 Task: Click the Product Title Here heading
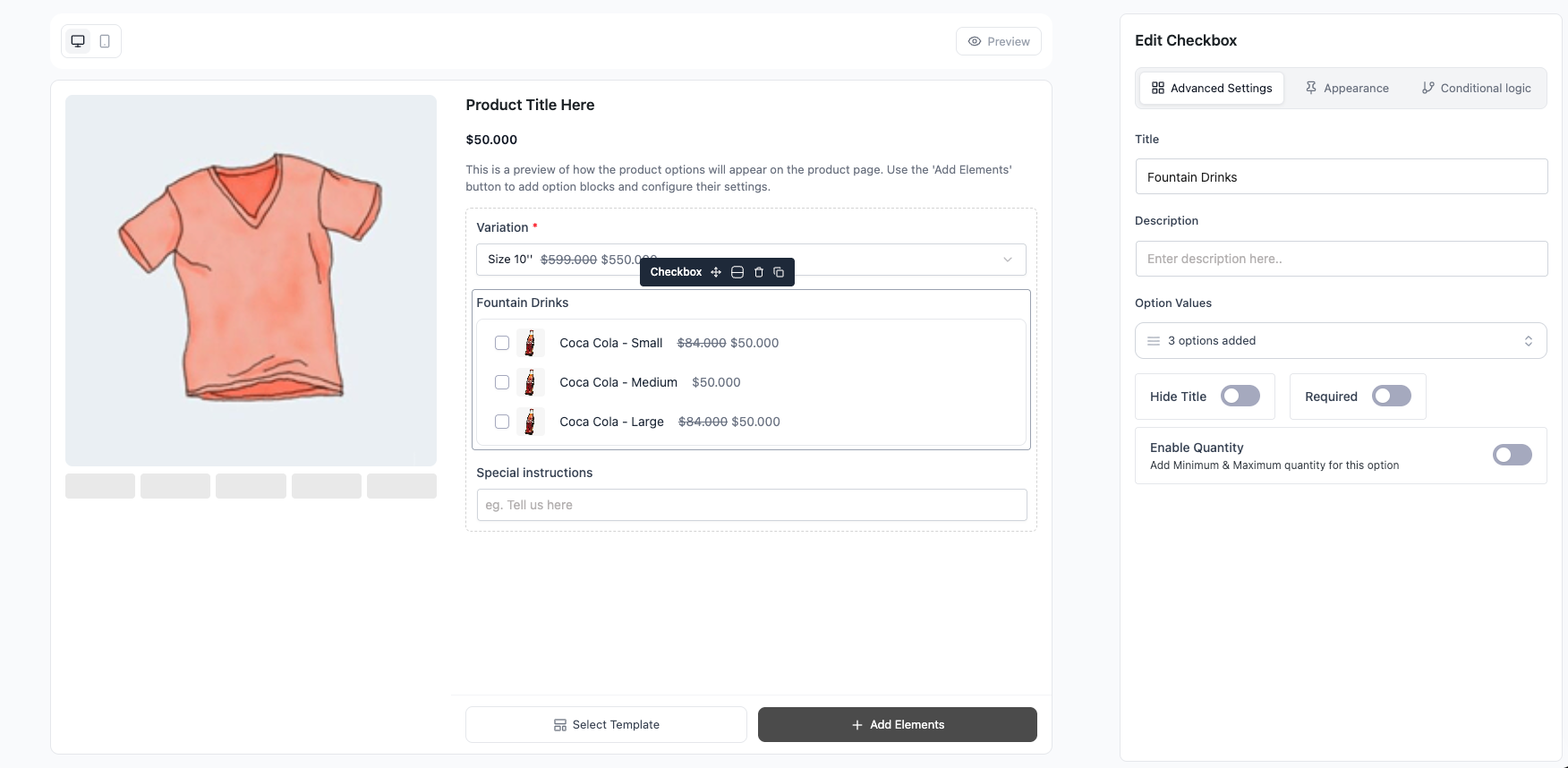530,105
